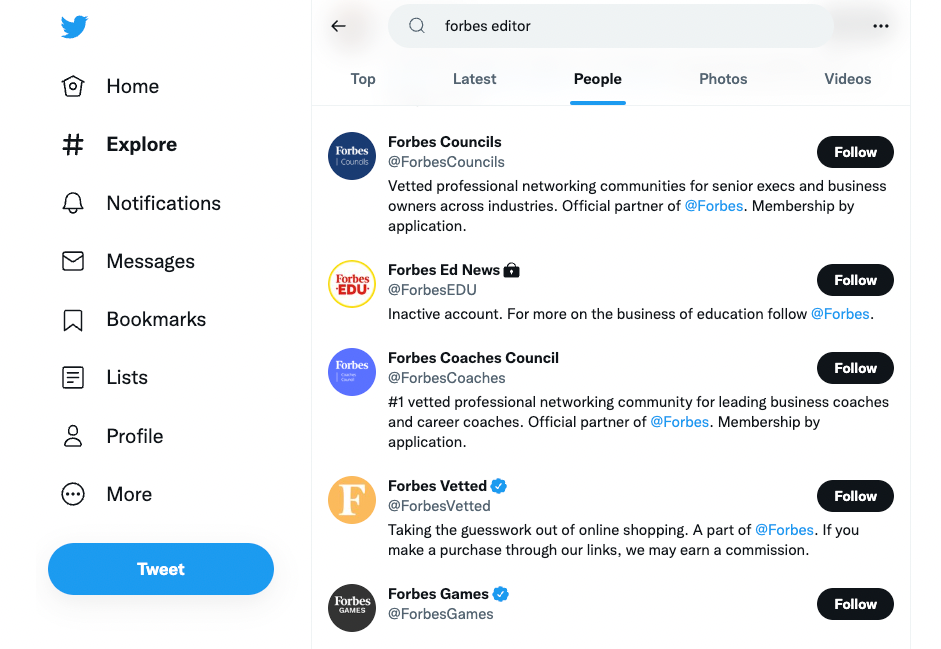Open @Forbes link in Forbes Vetted bio
The image size is (941, 649).
click(784, 530)
